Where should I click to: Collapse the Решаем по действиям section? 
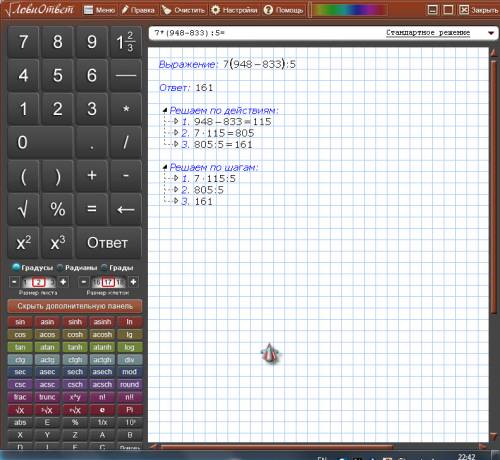[x=165, y=110]
